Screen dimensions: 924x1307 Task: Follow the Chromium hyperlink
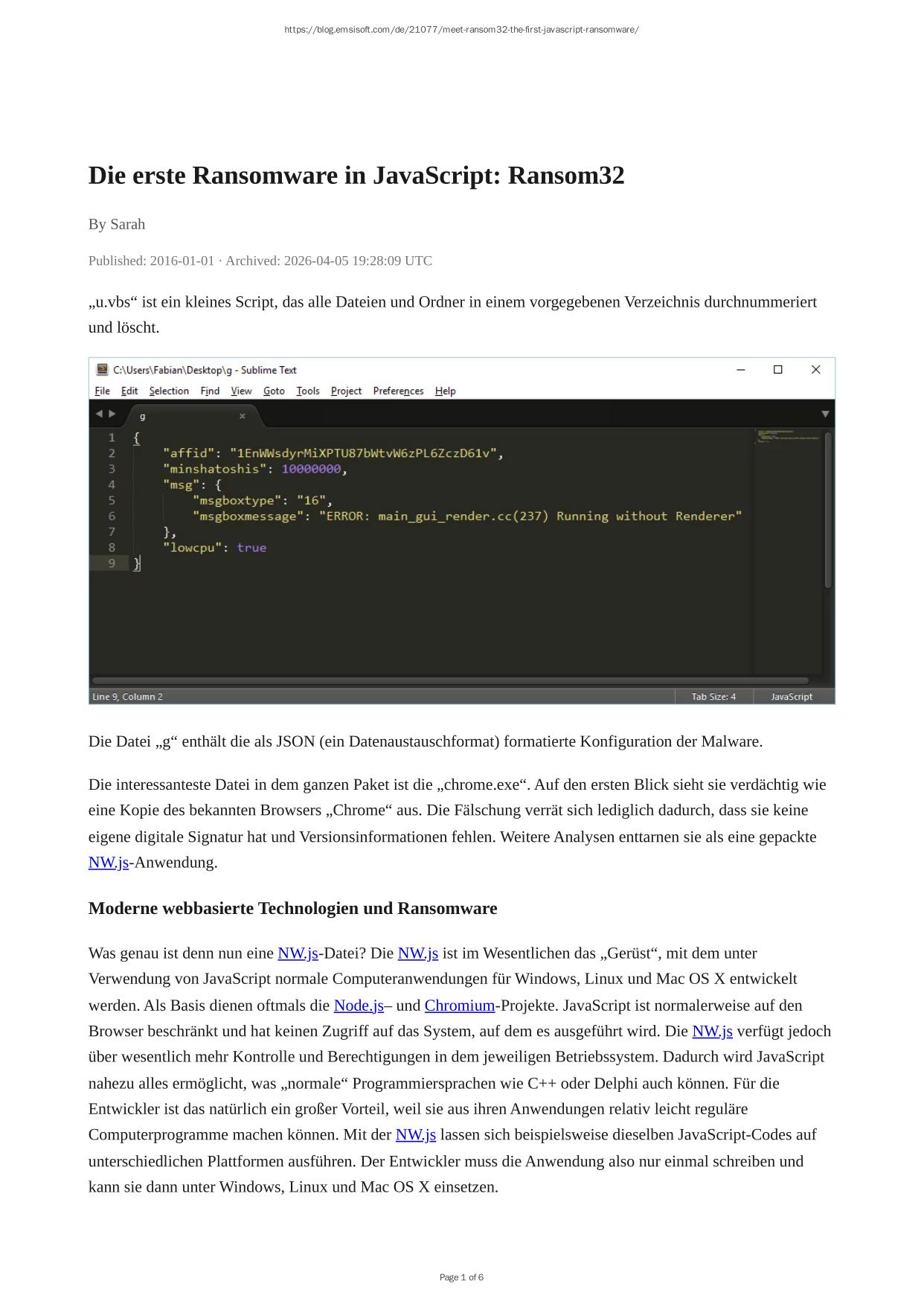pos(459,1006)
